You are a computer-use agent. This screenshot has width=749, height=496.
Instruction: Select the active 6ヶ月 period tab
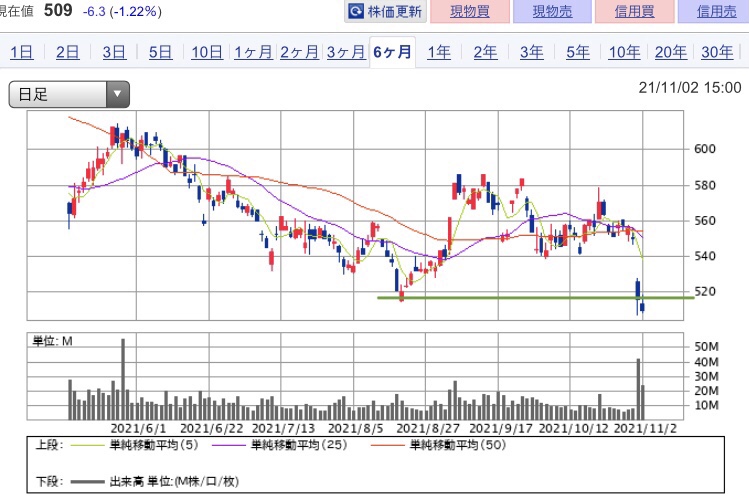click(x=392, y=52)
